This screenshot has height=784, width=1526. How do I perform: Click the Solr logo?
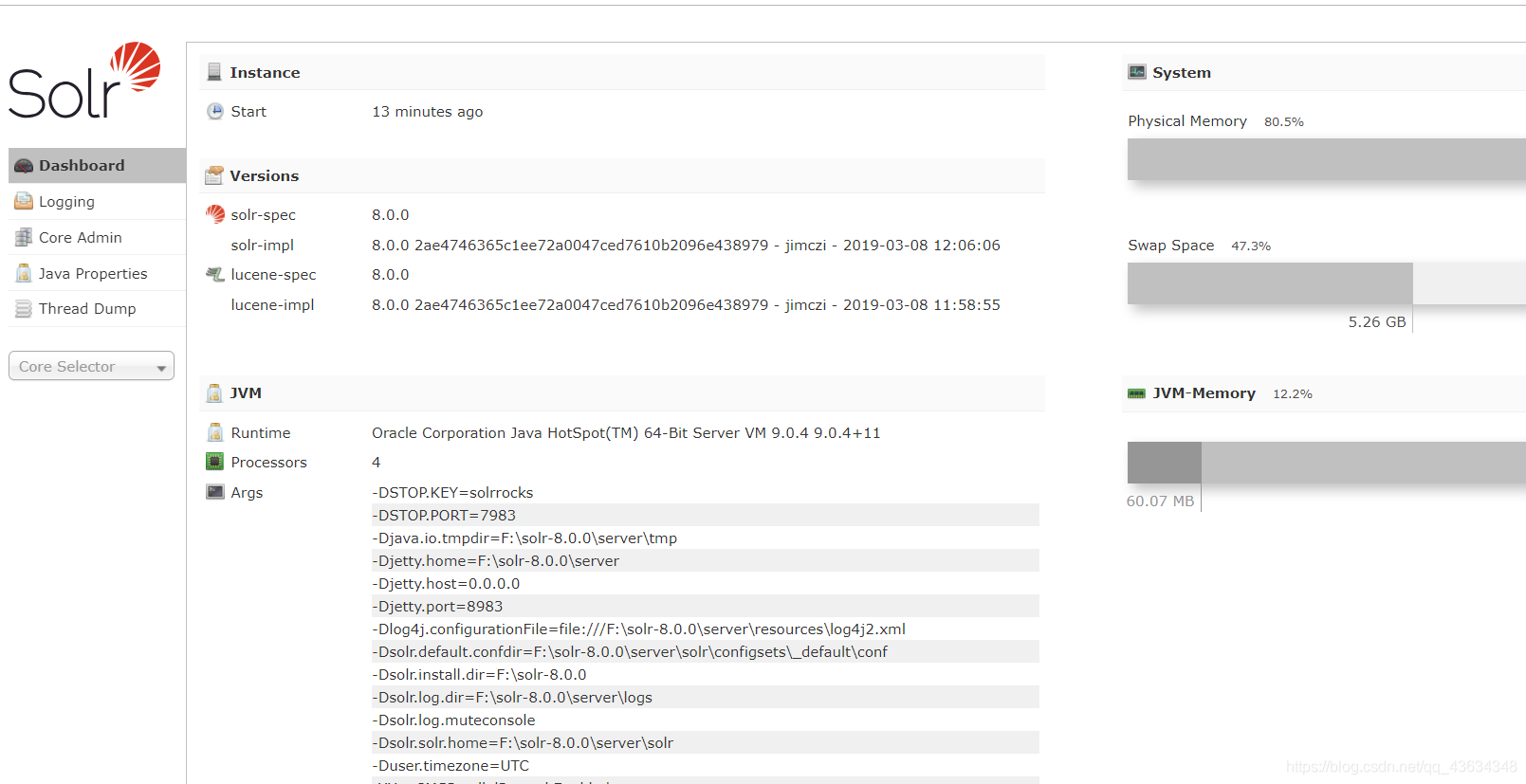(x=84, y=81)
